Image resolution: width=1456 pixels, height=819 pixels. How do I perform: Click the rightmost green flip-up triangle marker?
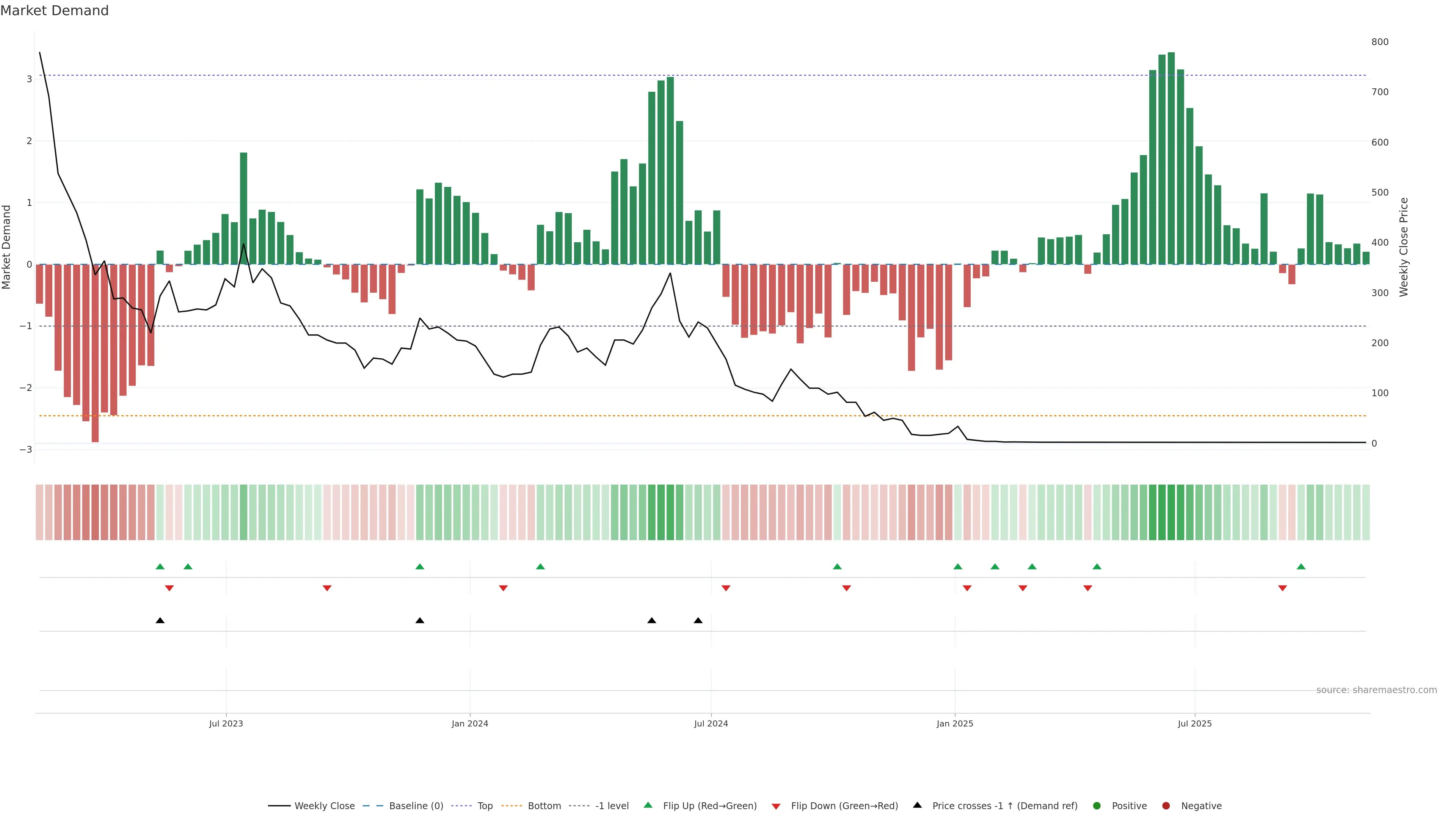(x=1301, y=566)
